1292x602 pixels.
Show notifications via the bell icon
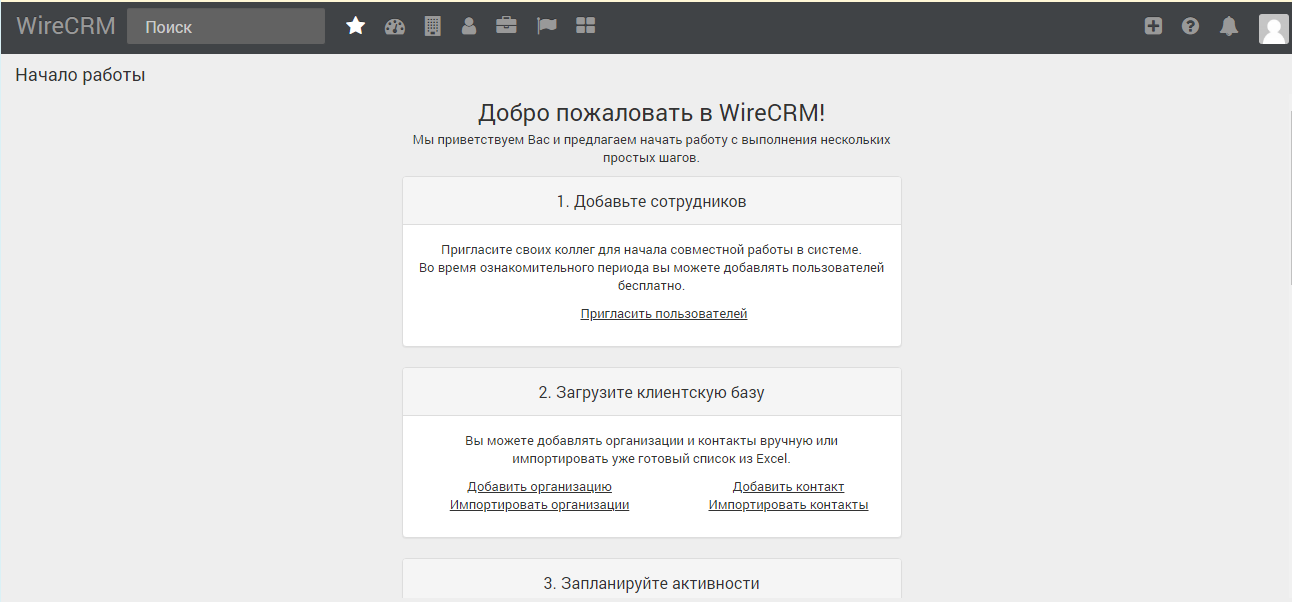(x=1229, y=27)
